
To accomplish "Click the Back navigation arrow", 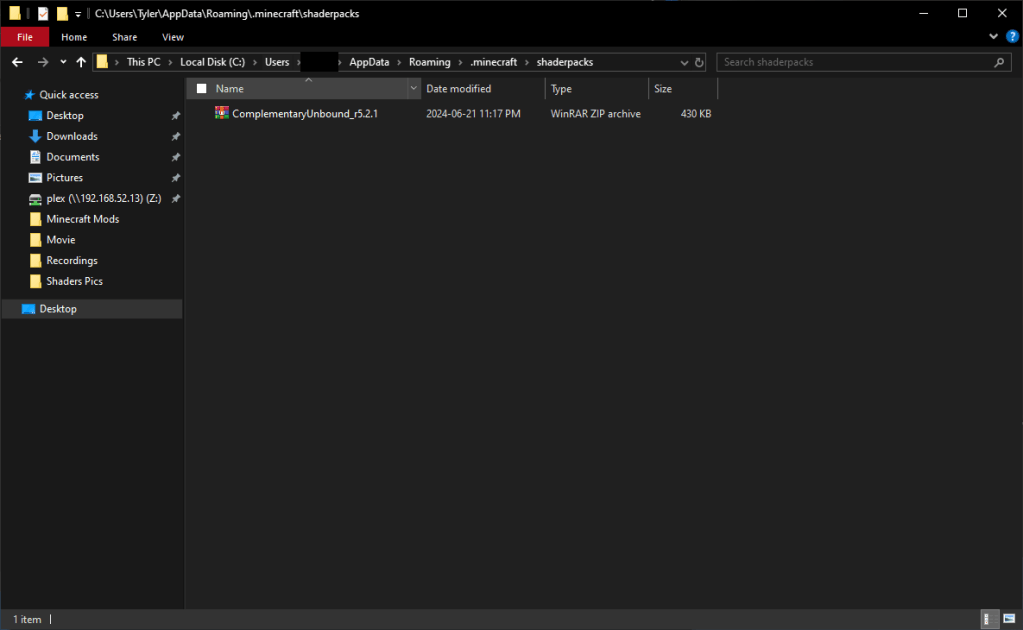I will click(x=17, y=62).
